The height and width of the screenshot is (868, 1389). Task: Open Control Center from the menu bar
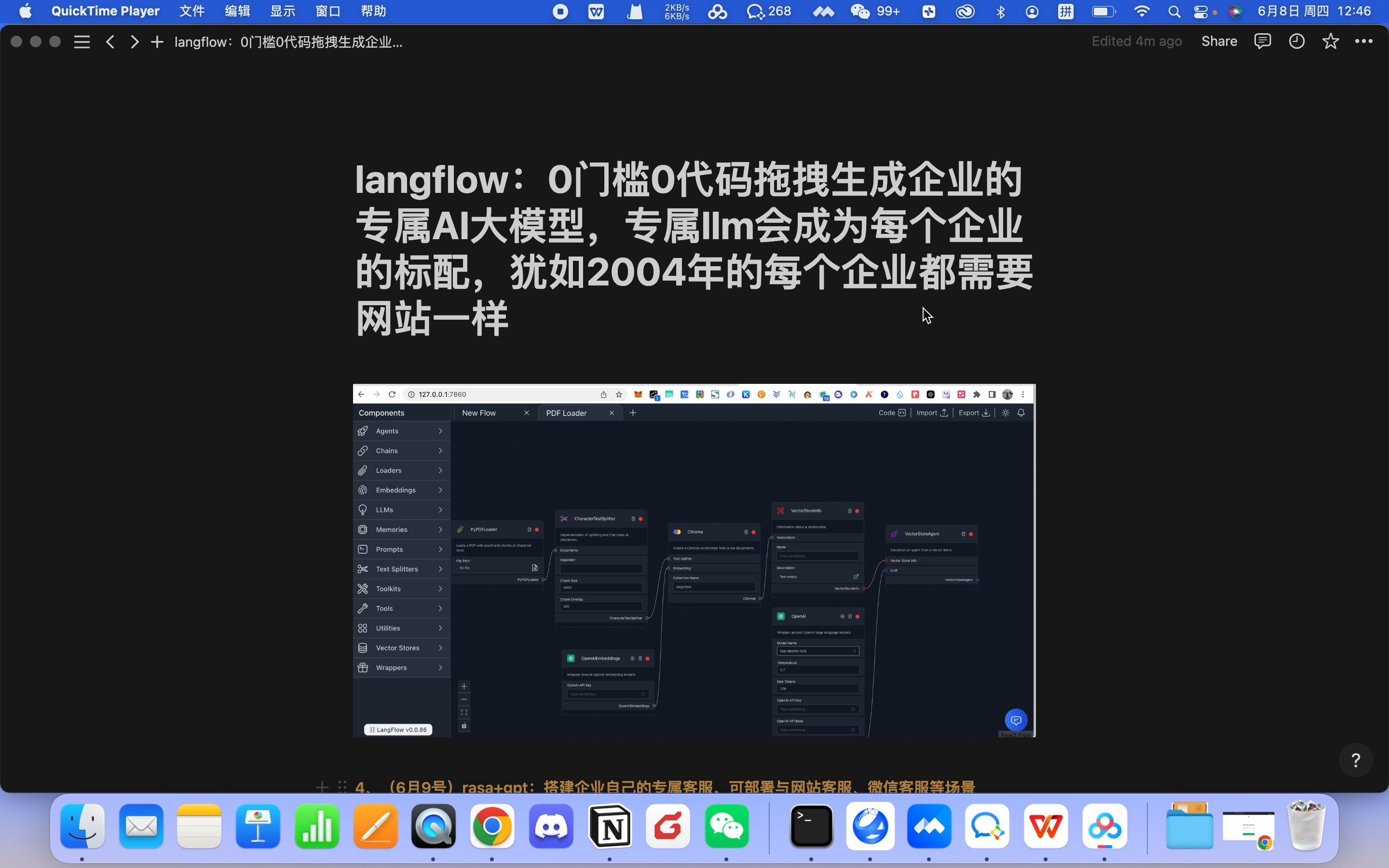tap(1201, 12)
